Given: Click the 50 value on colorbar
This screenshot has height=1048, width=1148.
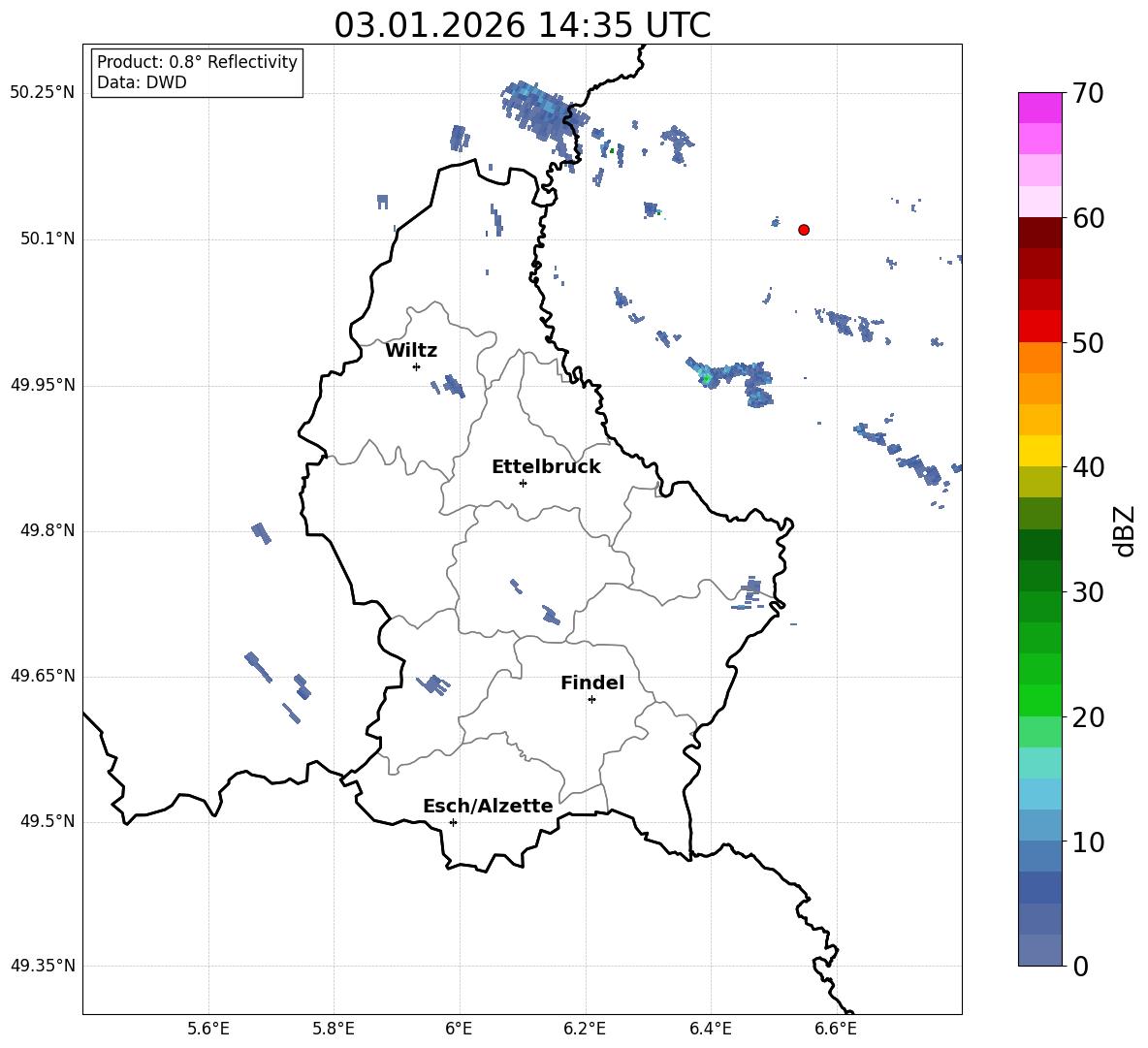Looking at the screenshot, I should click(x=1088, y=342).
